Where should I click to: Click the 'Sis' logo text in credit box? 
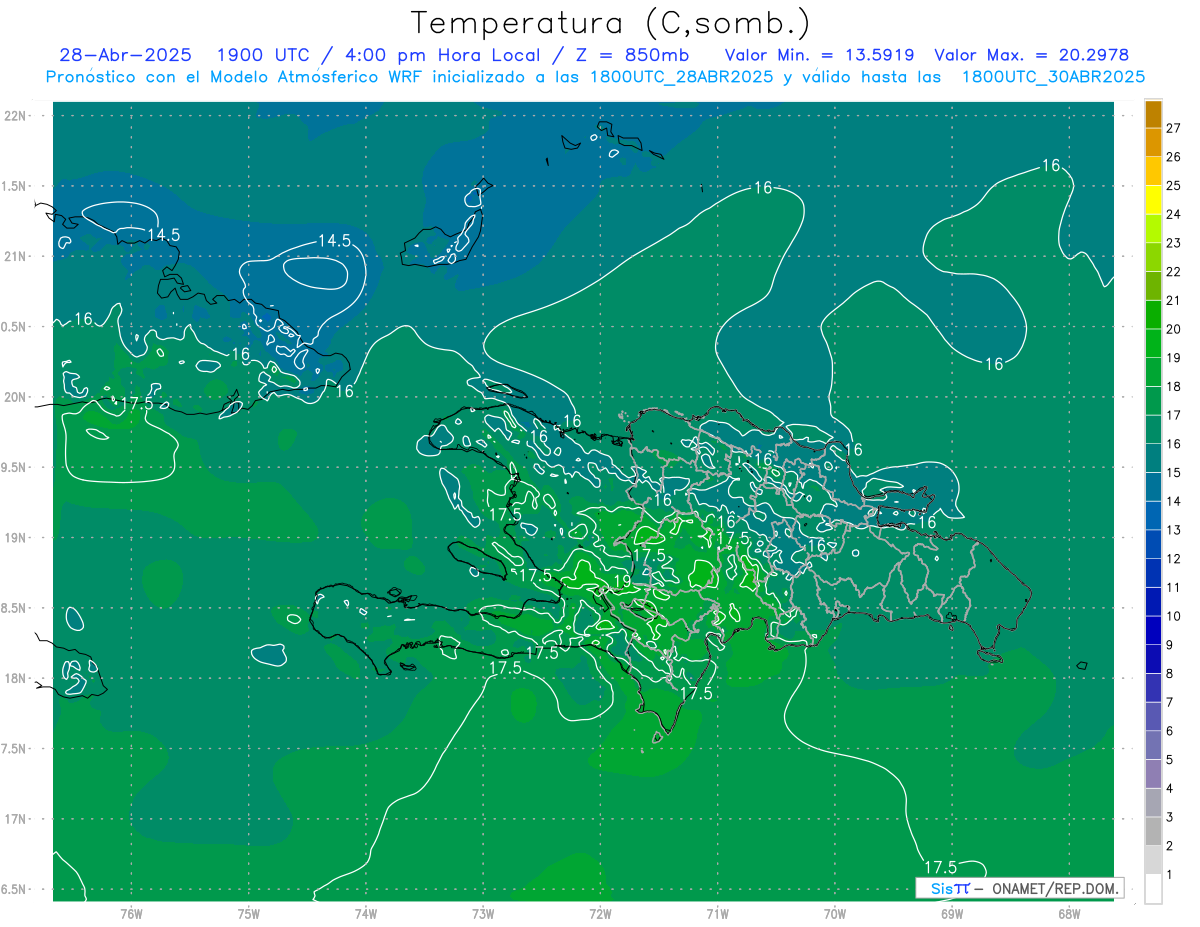[941, 888]
